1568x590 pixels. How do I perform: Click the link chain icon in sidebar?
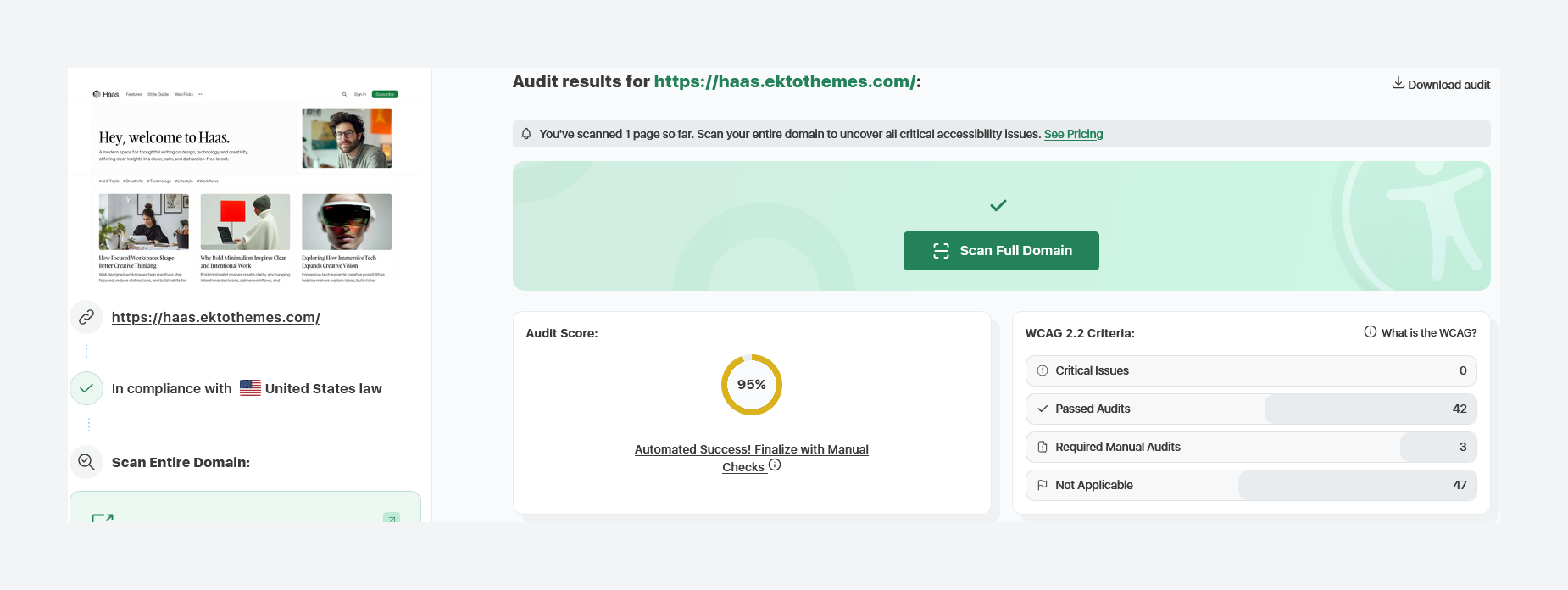(x=86, y=317)
